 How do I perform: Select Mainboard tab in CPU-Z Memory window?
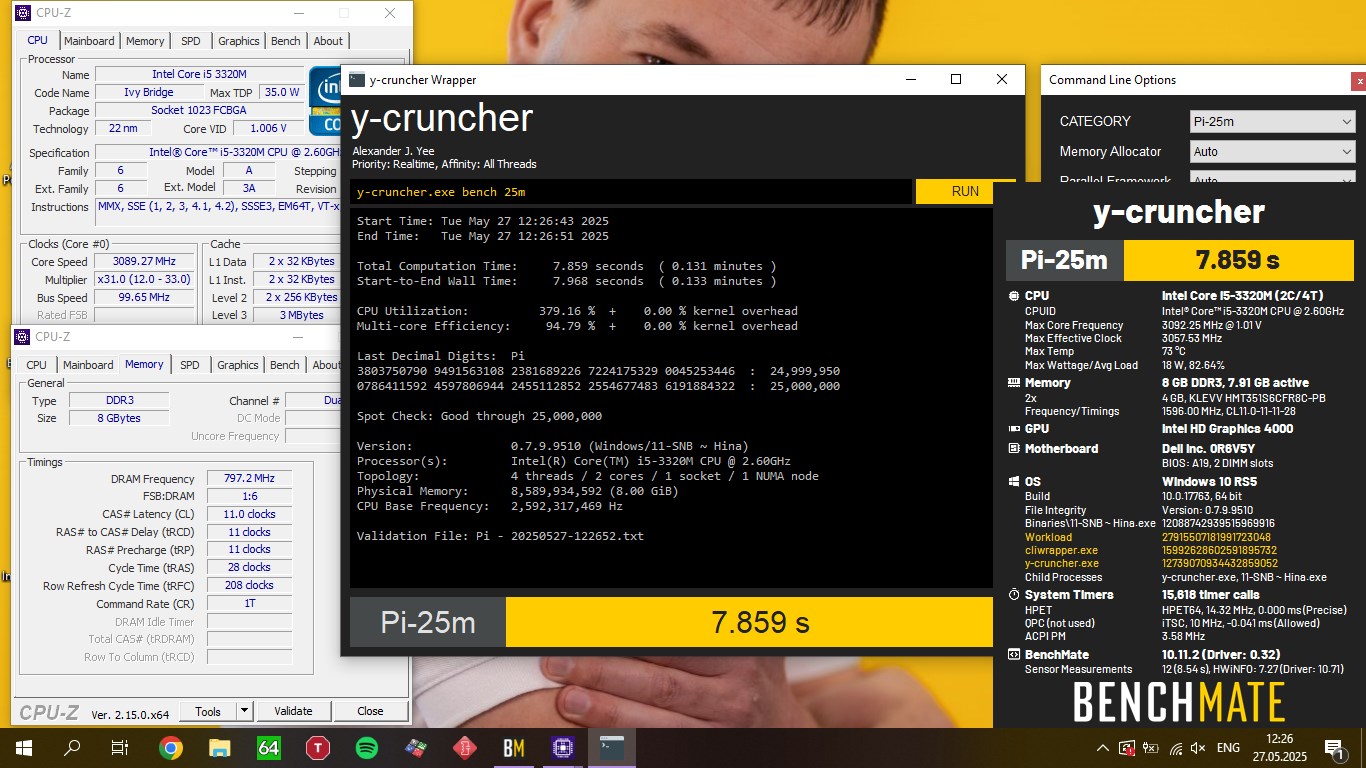(88, 365)
